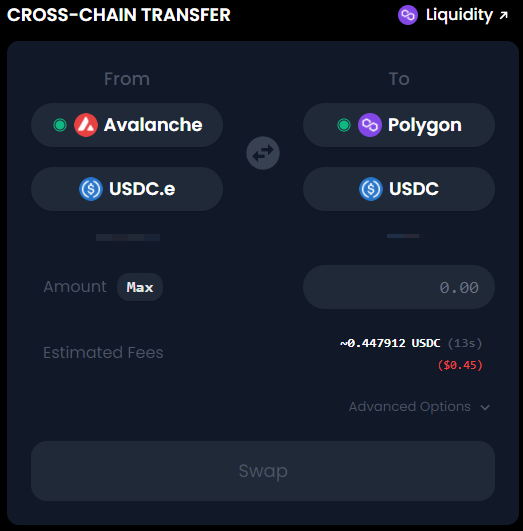Open the USDC destination token selector
The width and height of the screenshot is (523, 531).
pyautogui.click(x=399, y=189)
